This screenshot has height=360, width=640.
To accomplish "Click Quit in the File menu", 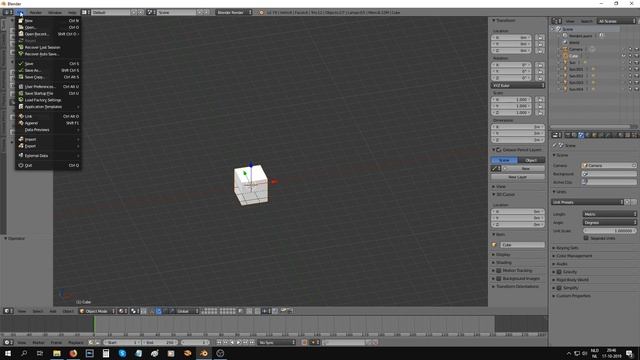I will (x=48, y=165).
